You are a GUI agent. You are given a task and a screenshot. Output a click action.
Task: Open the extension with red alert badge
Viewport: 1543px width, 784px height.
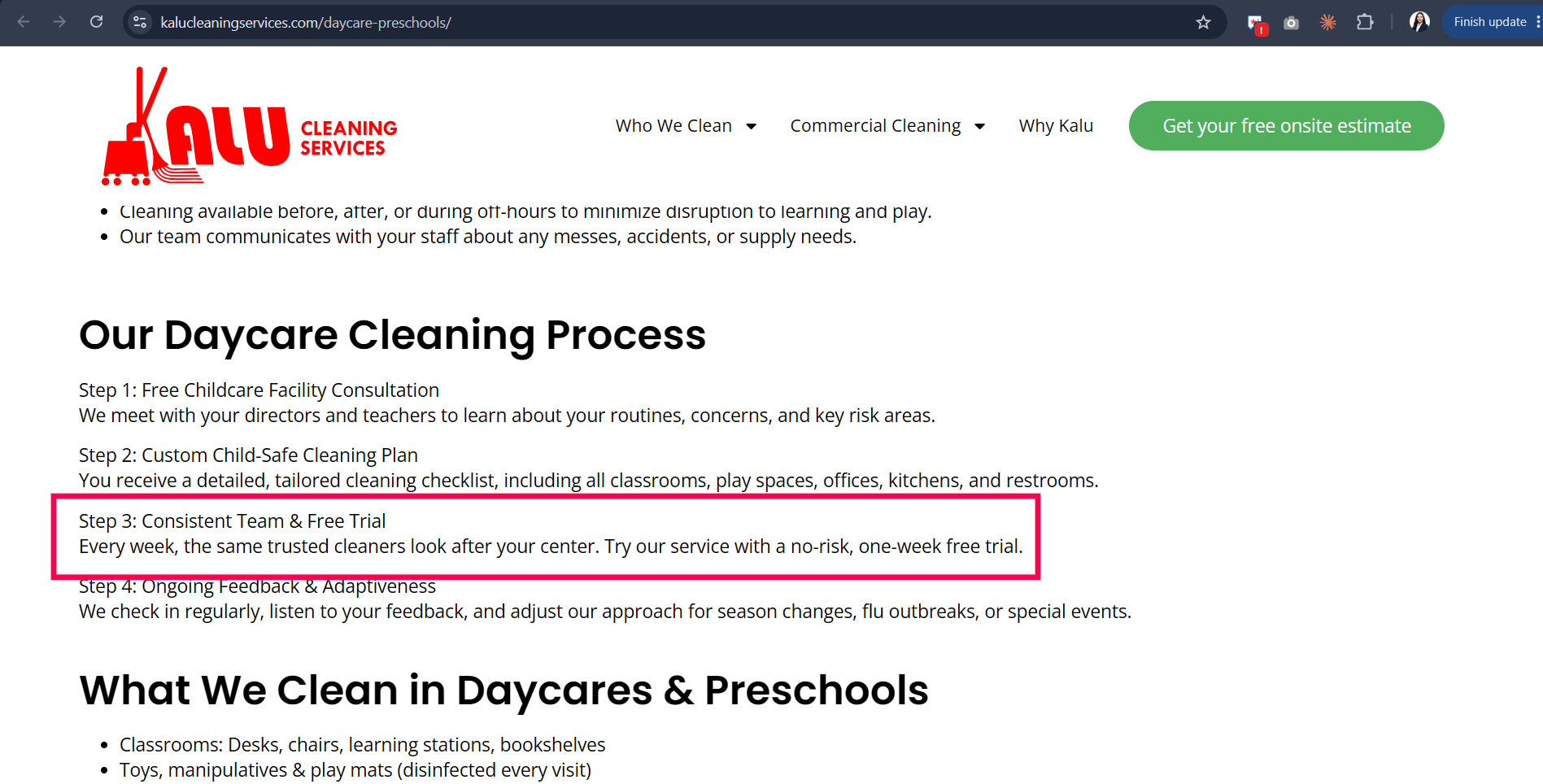(1256, 24)
